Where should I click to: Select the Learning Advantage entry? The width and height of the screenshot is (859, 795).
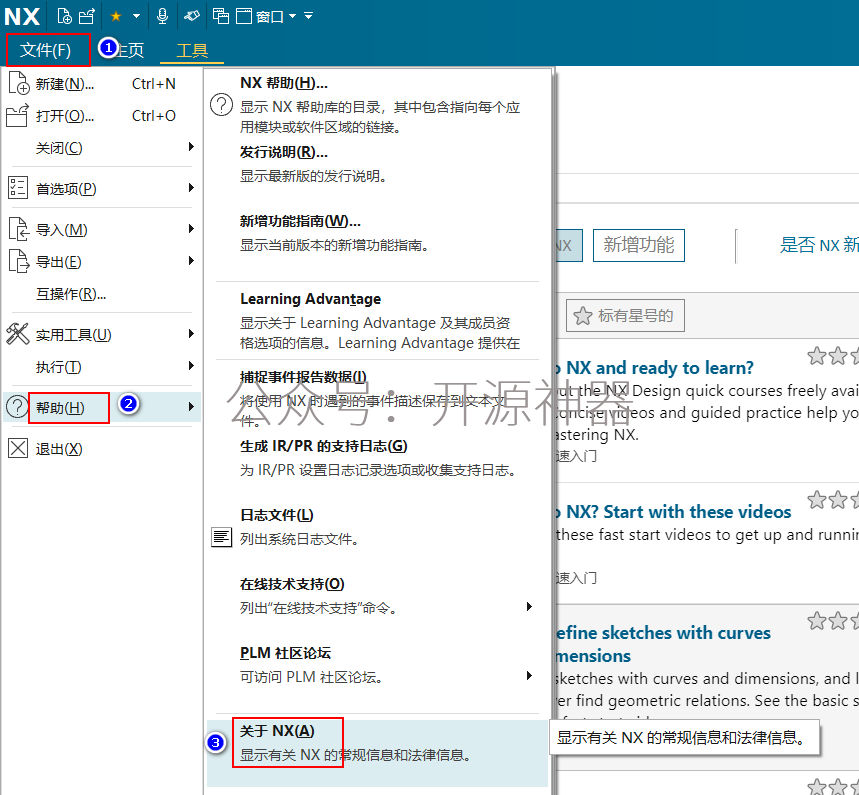(x=378, y=321)
